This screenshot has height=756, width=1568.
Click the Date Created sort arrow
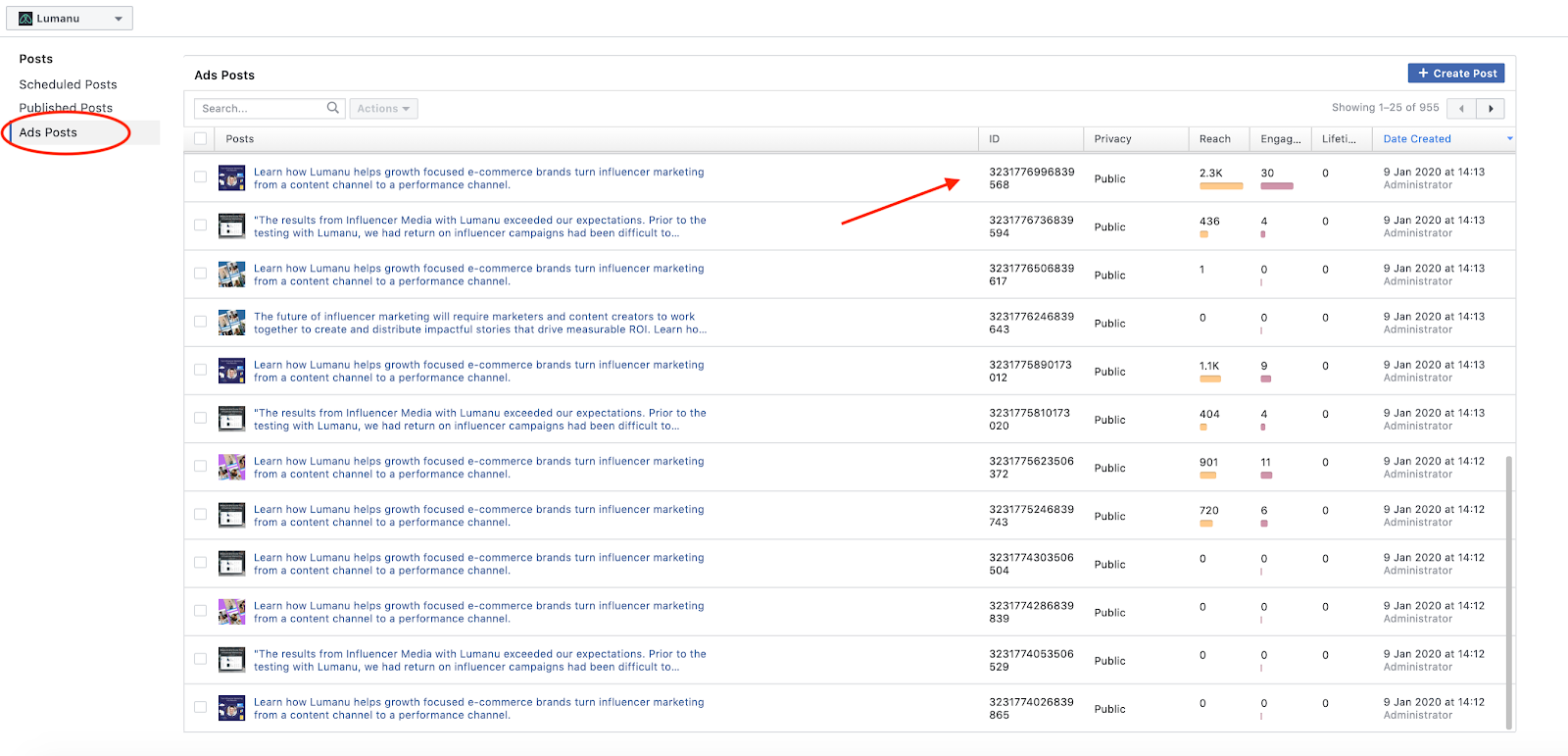1509,139
